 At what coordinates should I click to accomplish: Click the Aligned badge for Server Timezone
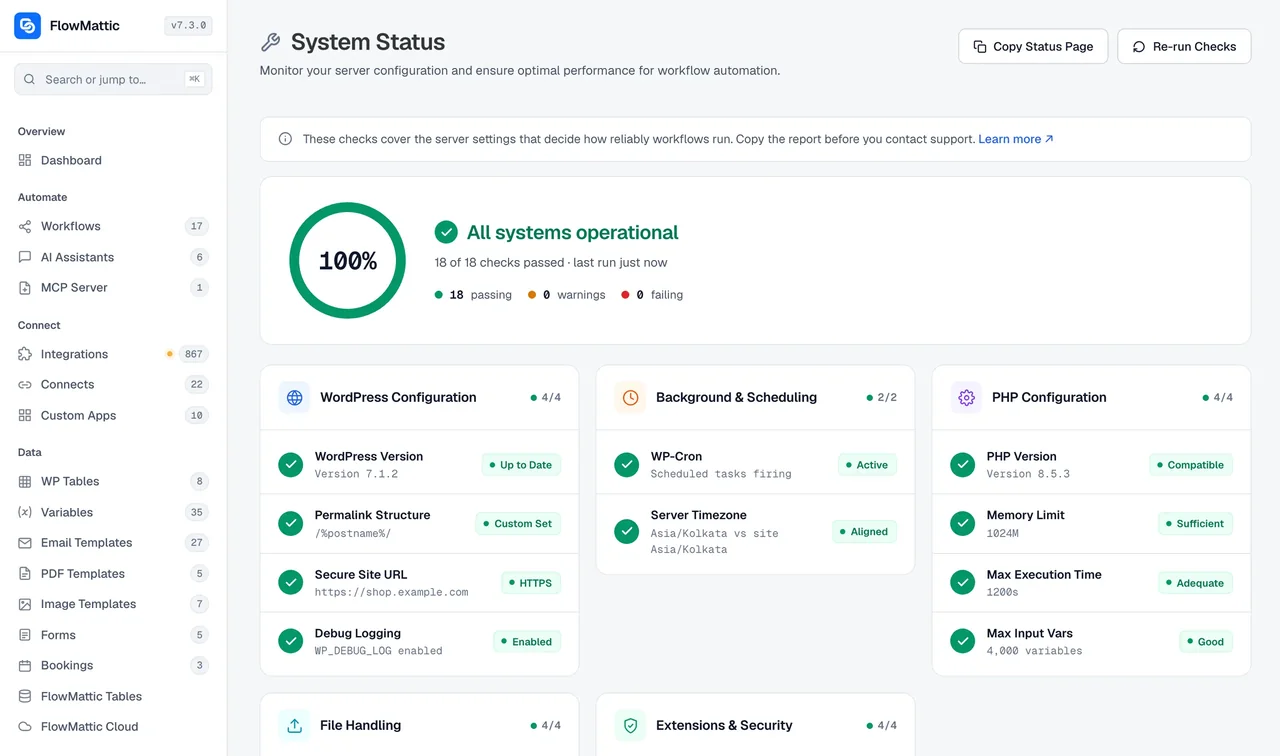[864, 532]
